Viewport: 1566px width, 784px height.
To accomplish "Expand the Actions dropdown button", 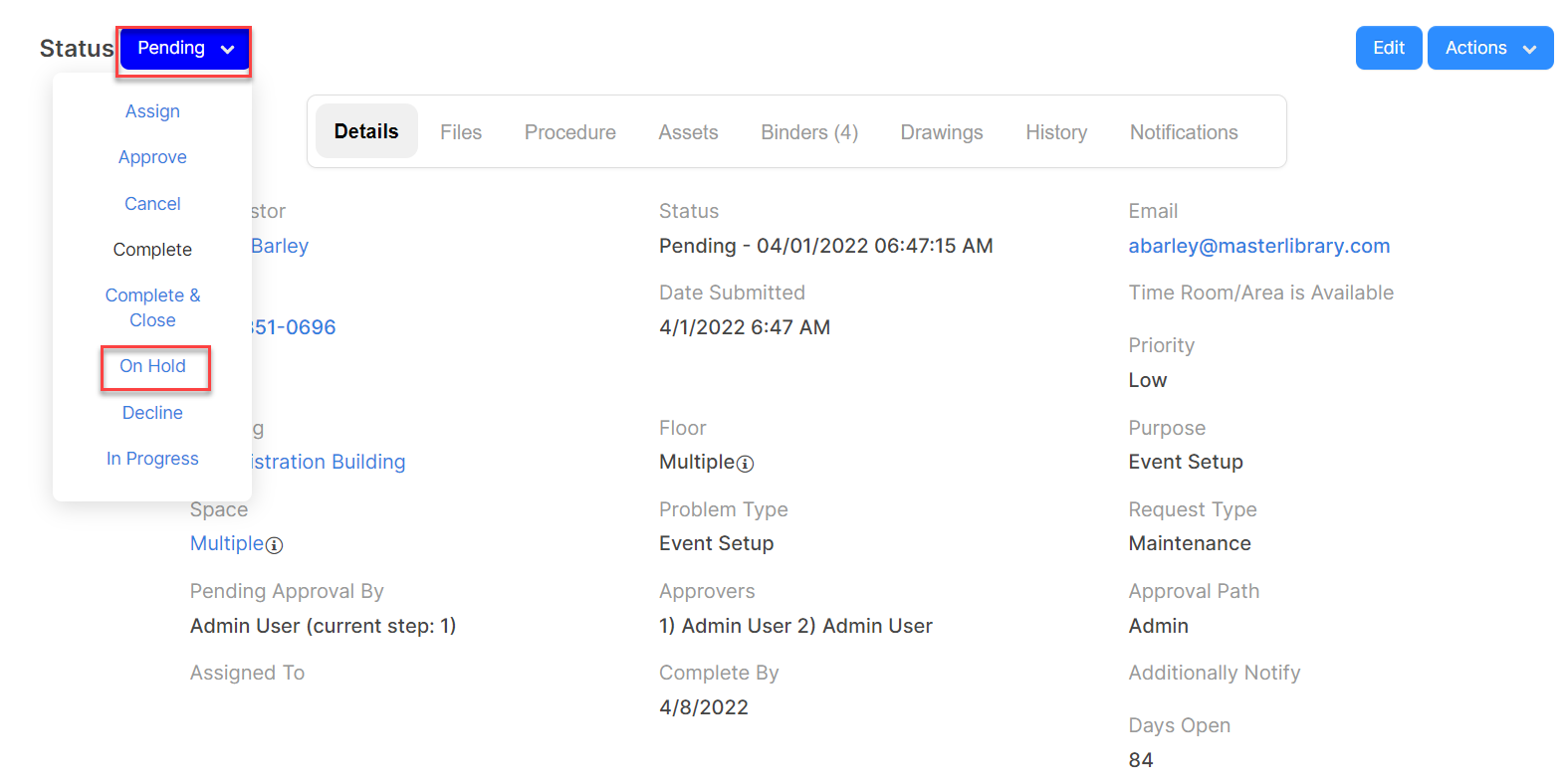I will pyautogui.click(x=1490, y=48).
